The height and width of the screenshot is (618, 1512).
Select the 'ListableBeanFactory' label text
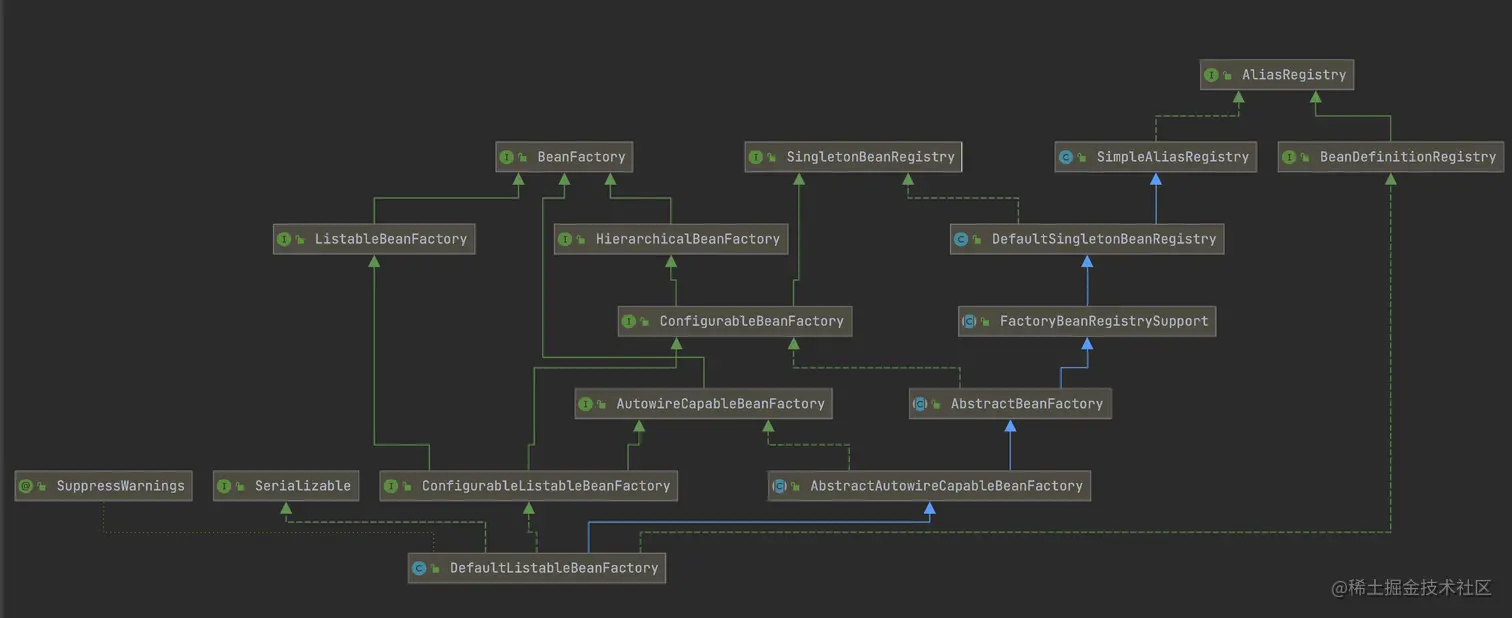[391, 239]
